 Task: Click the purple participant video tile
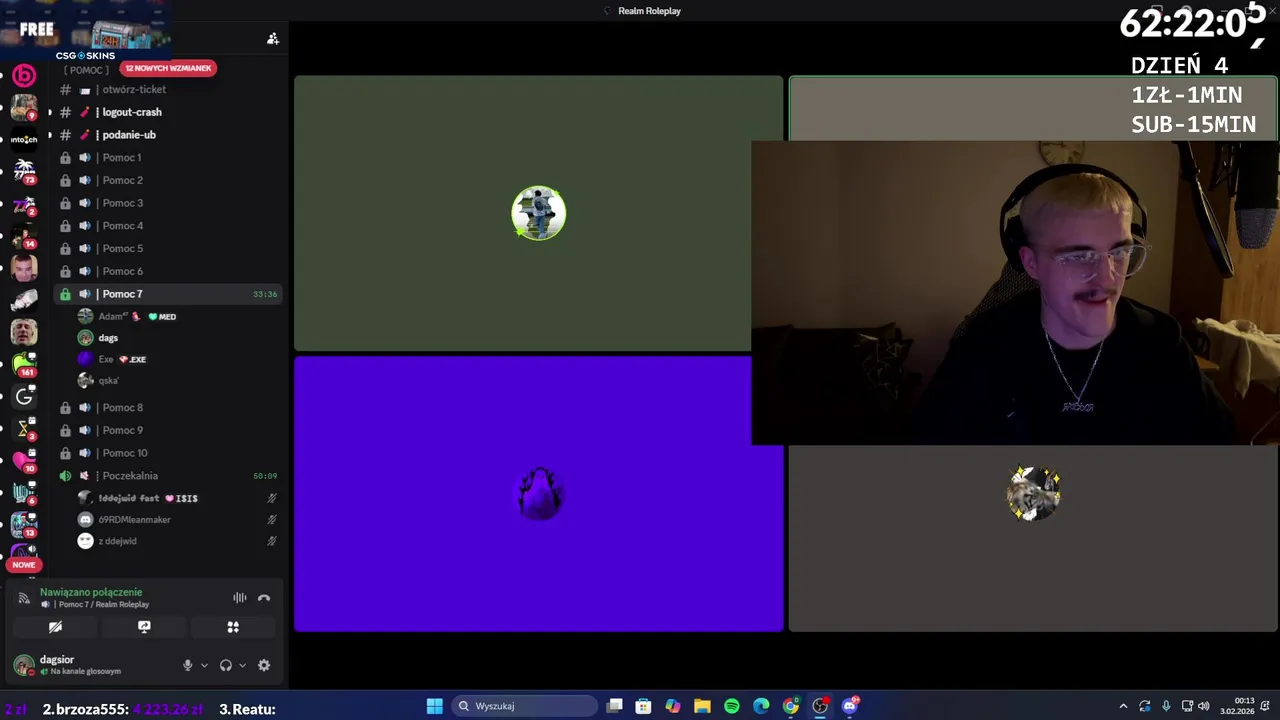click(x=538, y=494)
